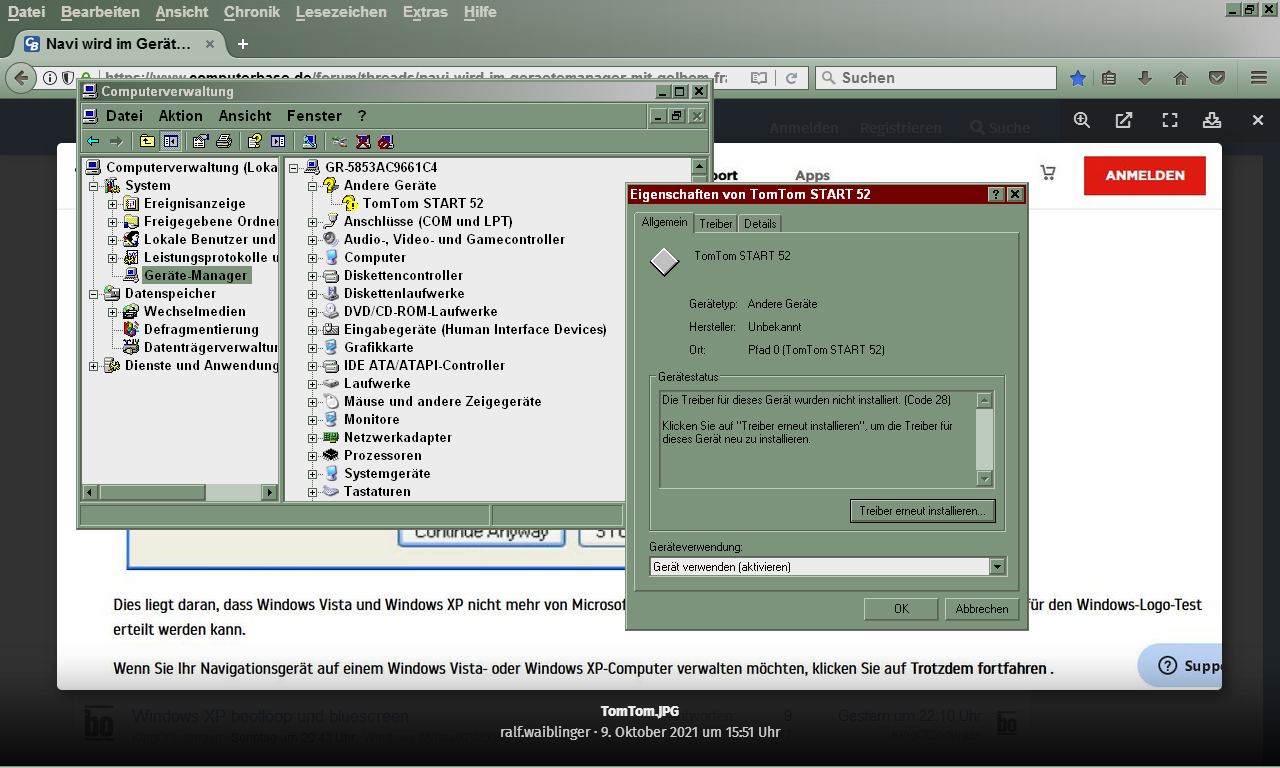Screen dimensions: 1280x768
Task: Select Ereignisanzeige in the left tree
Action: tap(194, 204)
